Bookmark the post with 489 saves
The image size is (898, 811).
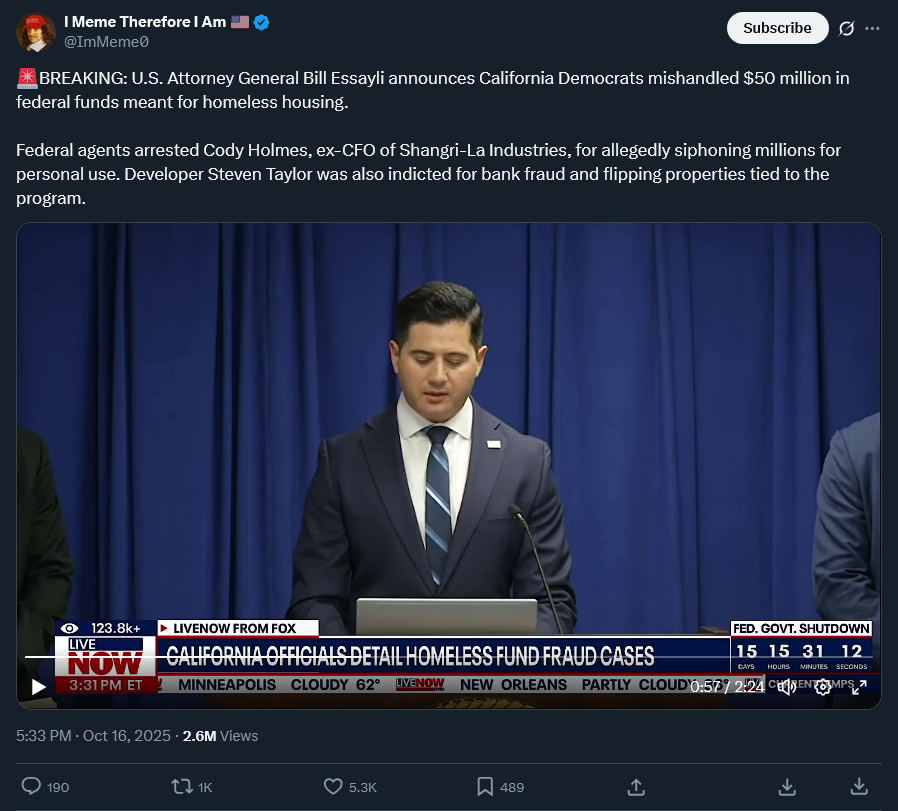point(501,786)
